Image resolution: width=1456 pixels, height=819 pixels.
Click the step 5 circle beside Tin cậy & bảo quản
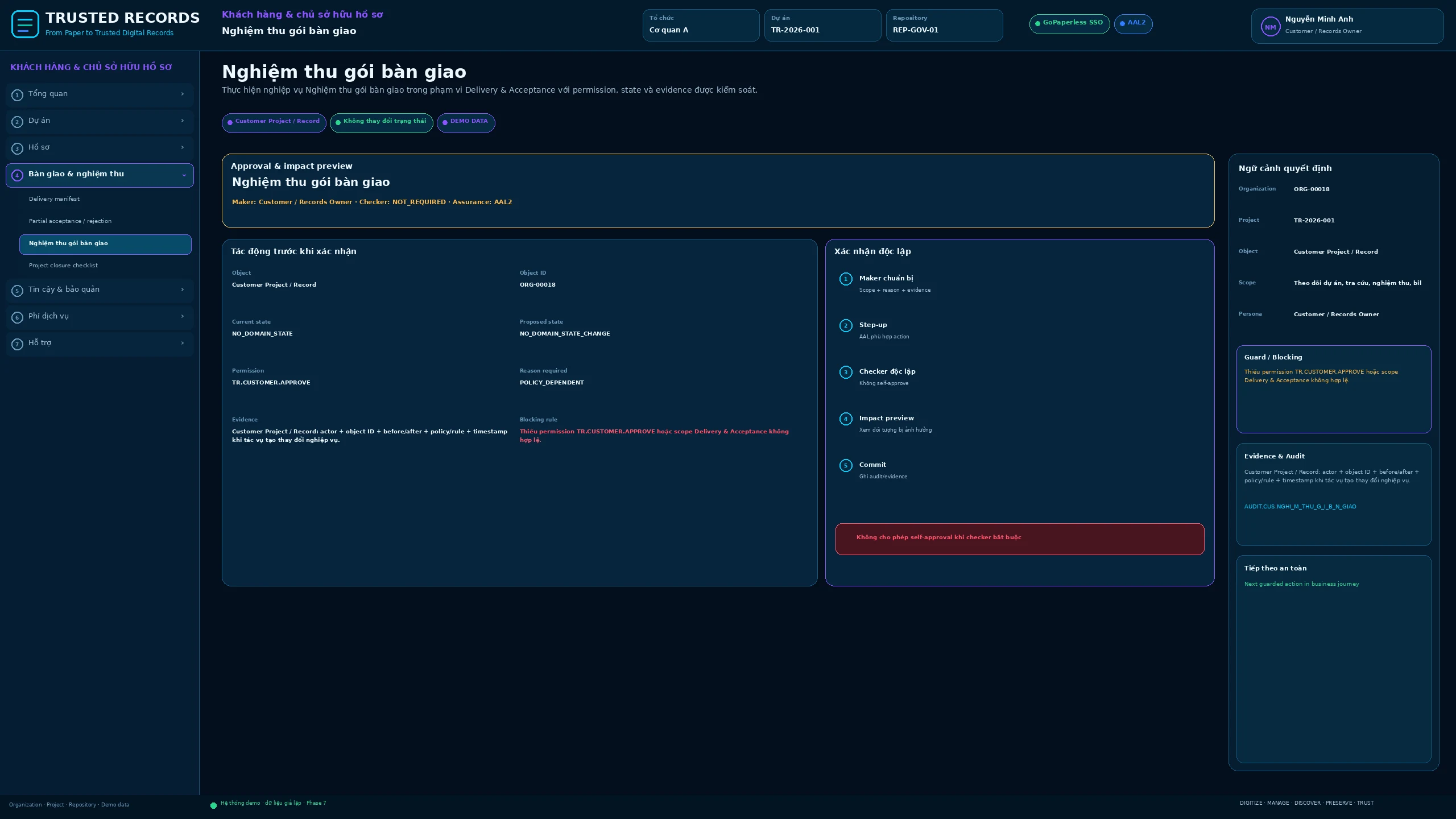coord(17,291)
